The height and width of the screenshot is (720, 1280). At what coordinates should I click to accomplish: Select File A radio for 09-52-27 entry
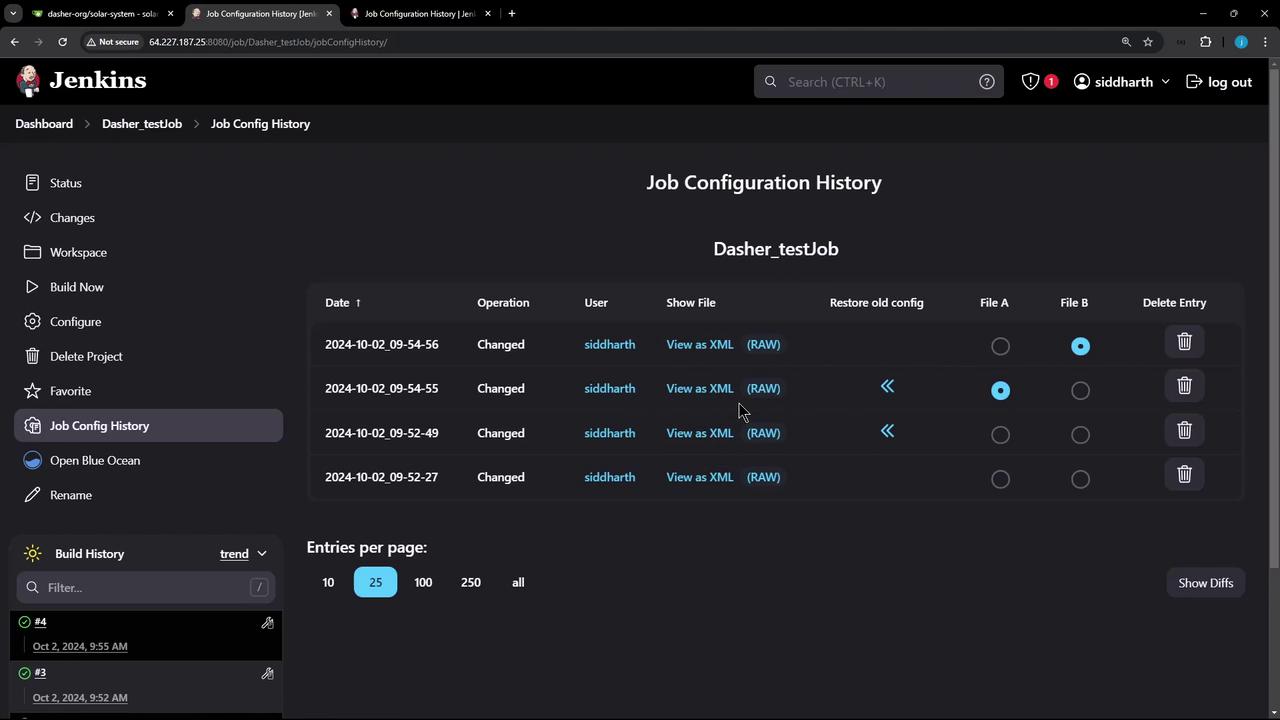[1000, 479]
